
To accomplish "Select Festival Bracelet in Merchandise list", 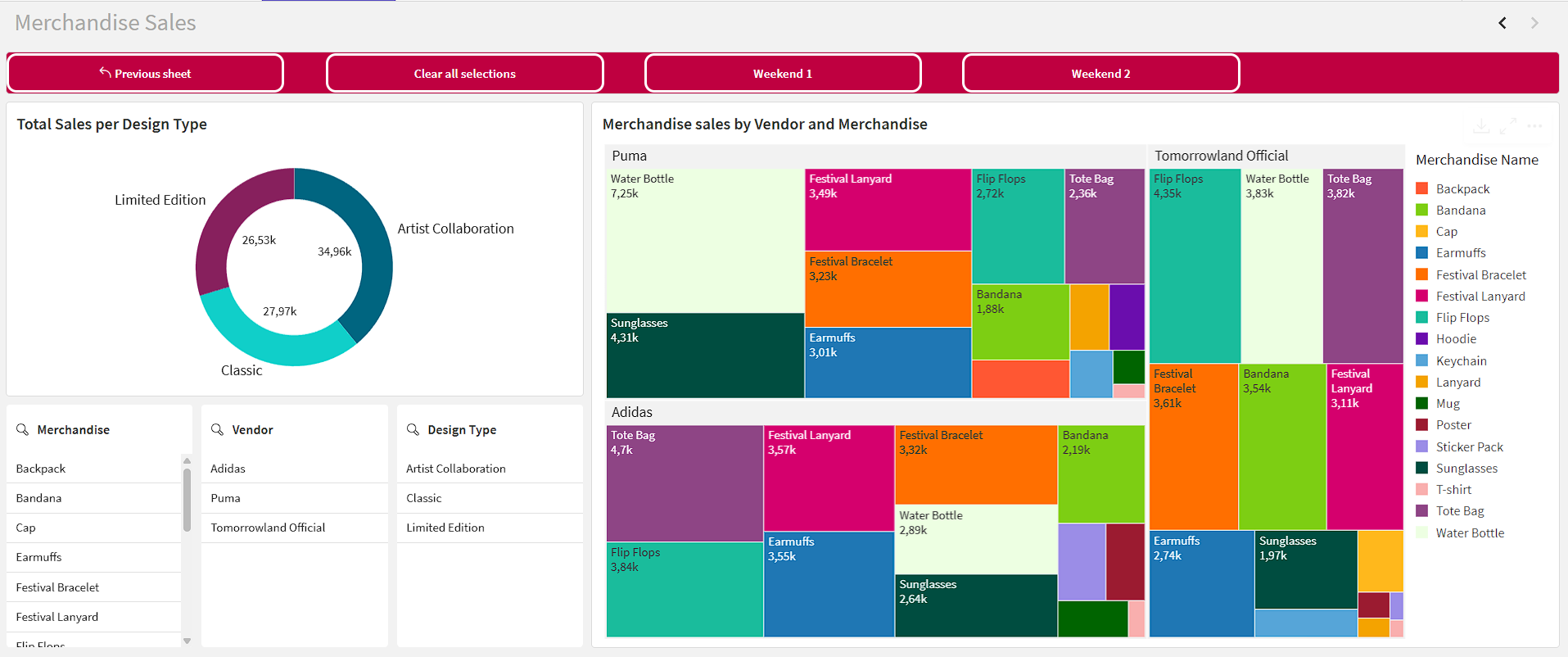I will click(93, 587).
